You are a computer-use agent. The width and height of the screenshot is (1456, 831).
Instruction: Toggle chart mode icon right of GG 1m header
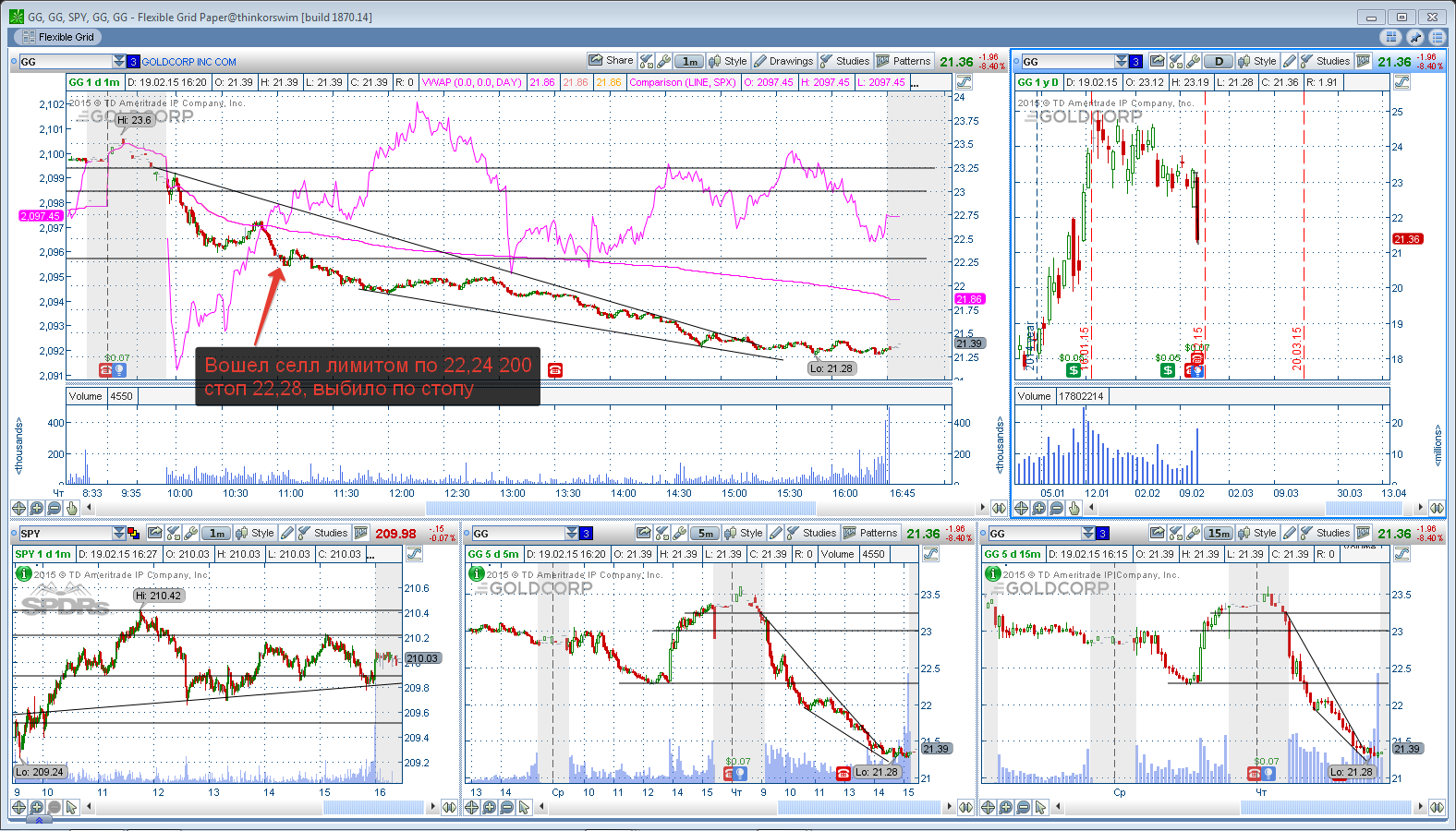(x=964, y=82)
